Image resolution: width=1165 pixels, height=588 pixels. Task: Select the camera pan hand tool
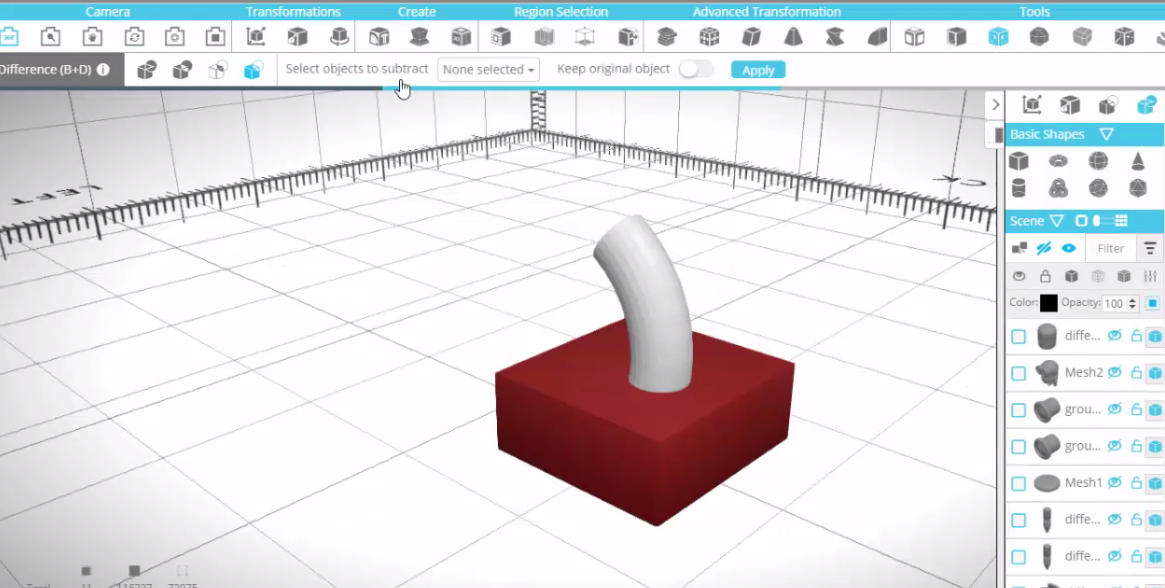click(x=91, y=36)
